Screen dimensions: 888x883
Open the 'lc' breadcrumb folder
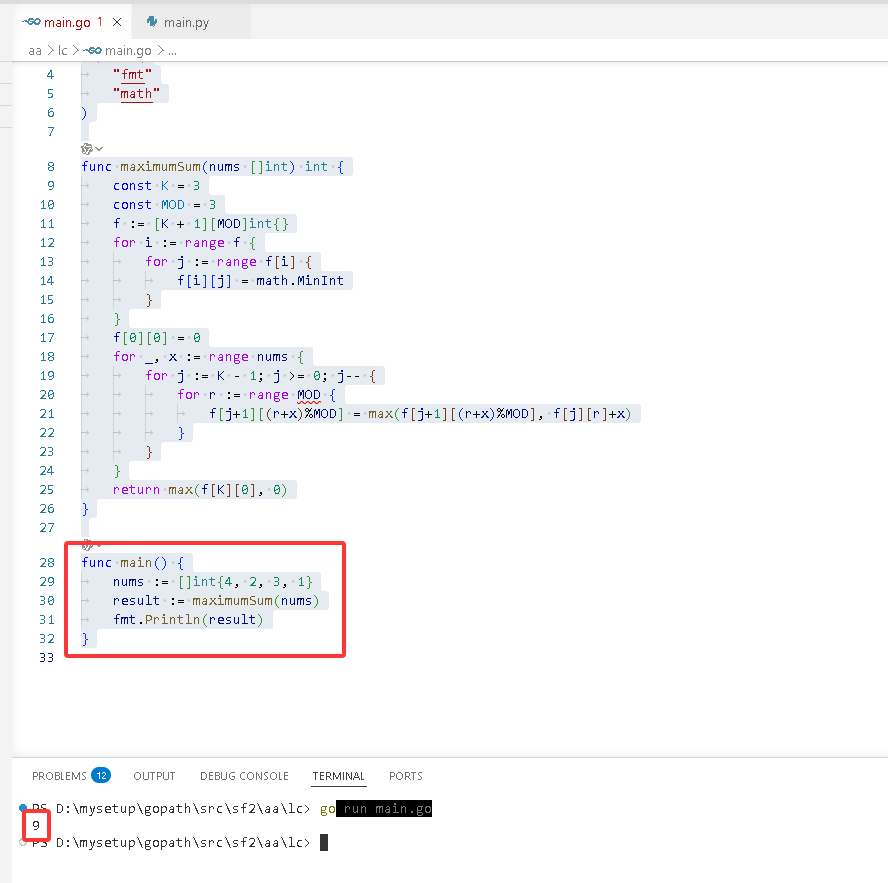coord(62,50)
